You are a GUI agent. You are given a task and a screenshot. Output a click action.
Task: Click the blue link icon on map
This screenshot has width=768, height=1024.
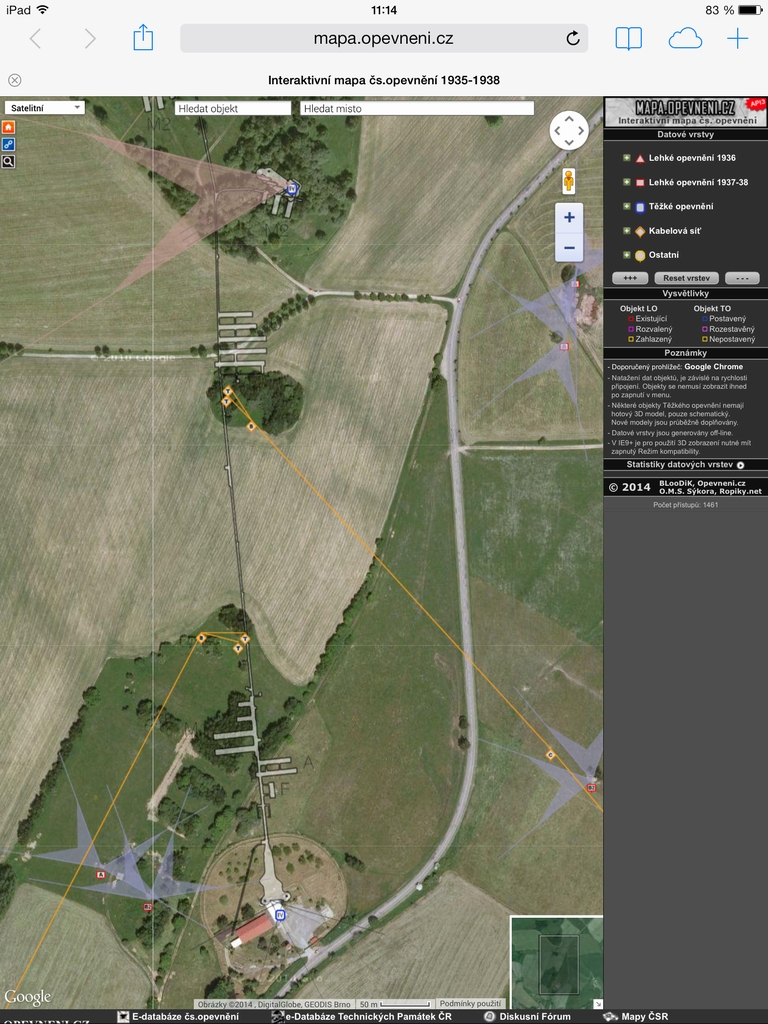tap(8, 144)
